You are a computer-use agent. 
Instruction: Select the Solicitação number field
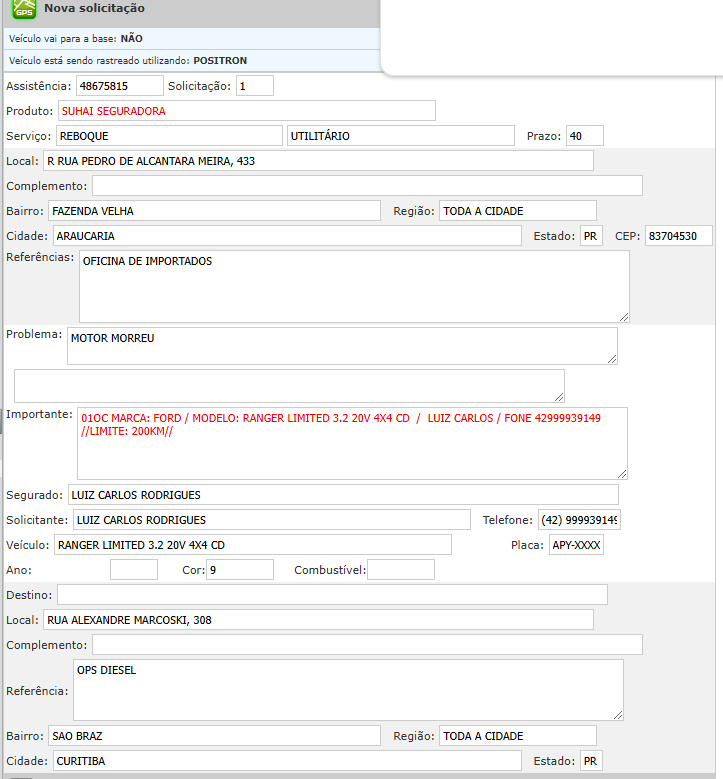254,86
